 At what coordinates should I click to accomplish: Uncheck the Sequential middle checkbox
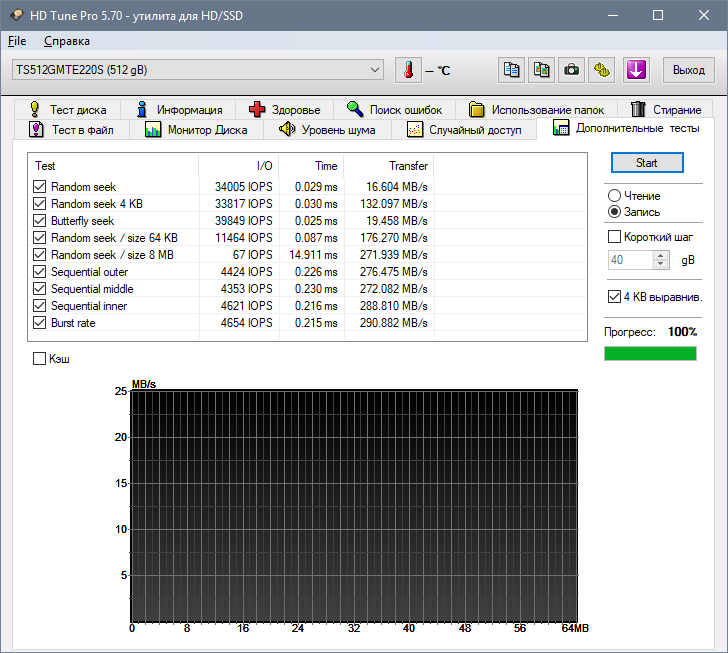[x=39, y=288]
